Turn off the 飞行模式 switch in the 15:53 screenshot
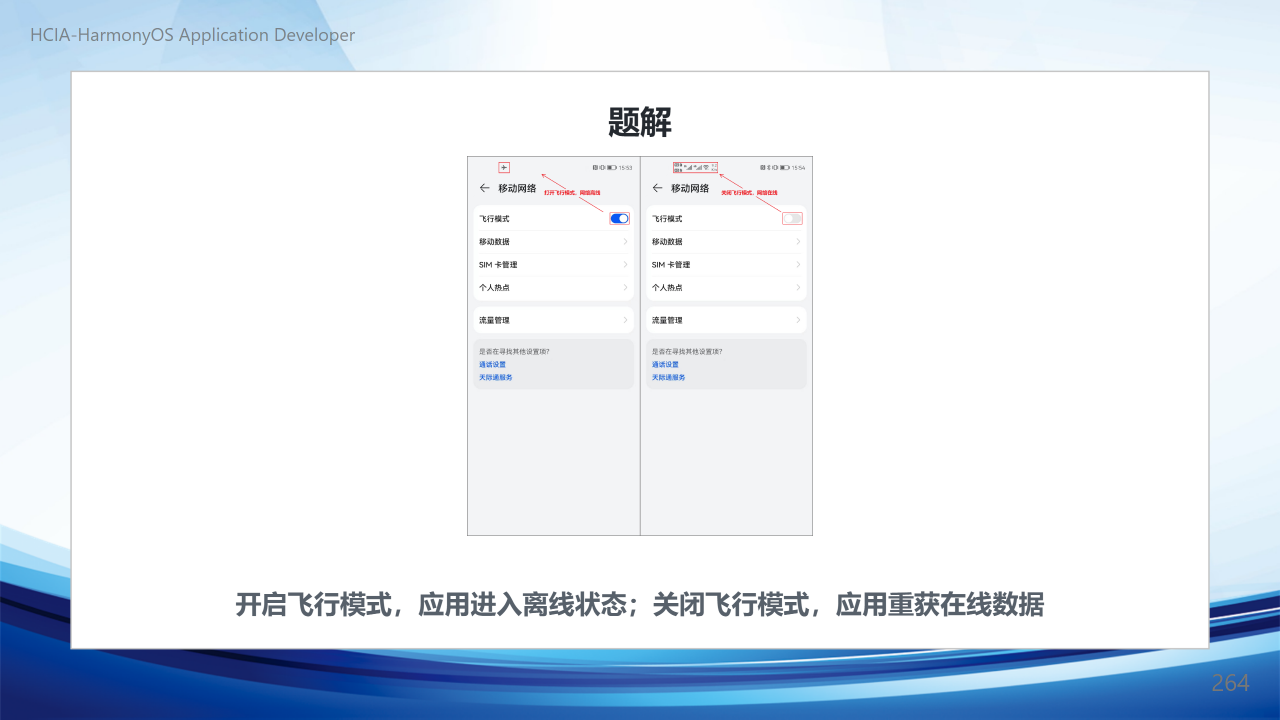 tap(620, 218)
